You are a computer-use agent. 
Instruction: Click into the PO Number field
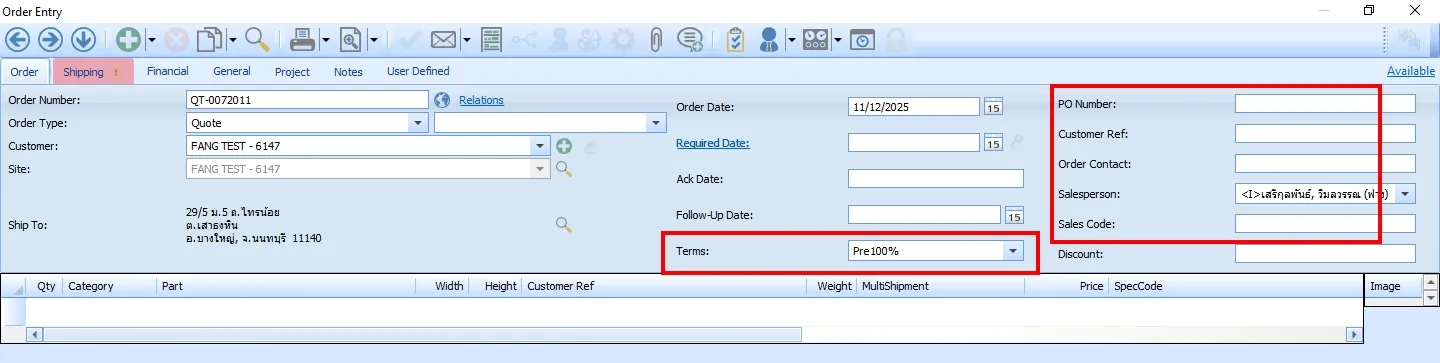pos(1325,104)
